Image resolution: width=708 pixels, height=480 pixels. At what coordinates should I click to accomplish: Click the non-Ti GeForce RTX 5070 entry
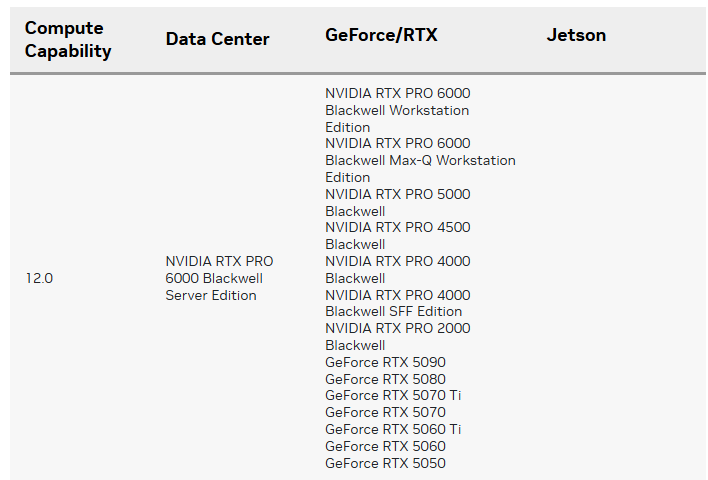pyautogui.click(x=385, y=412)
